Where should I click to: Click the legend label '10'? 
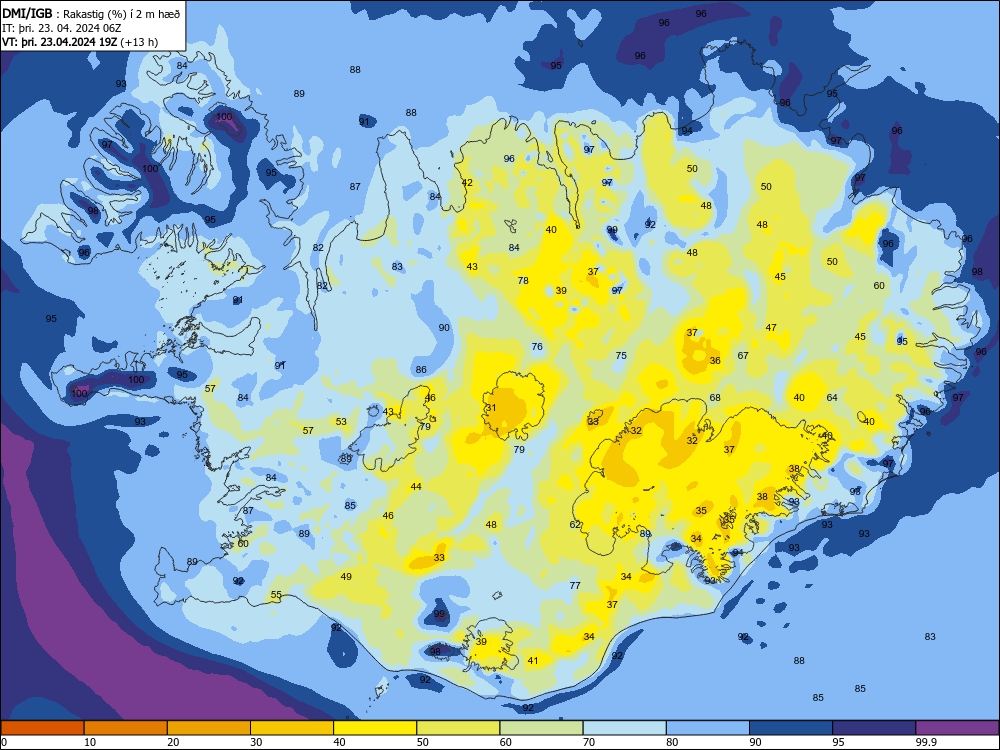(x=91, y=742)
